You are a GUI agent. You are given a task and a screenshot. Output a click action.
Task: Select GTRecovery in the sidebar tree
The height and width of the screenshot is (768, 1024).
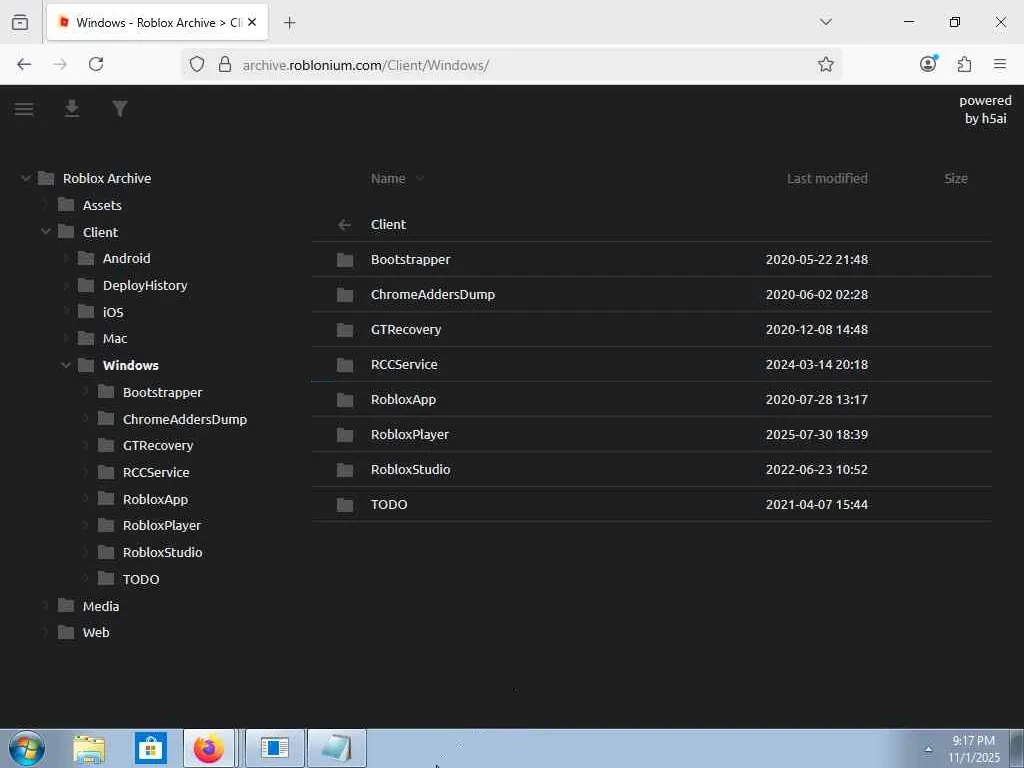point(157,445)
